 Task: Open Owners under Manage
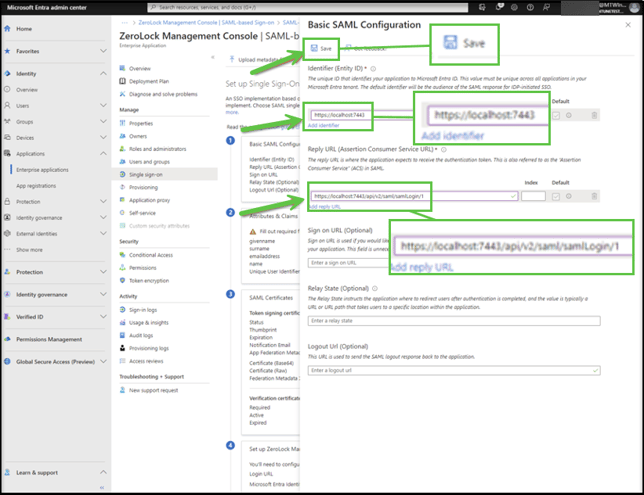click(138, 136)
